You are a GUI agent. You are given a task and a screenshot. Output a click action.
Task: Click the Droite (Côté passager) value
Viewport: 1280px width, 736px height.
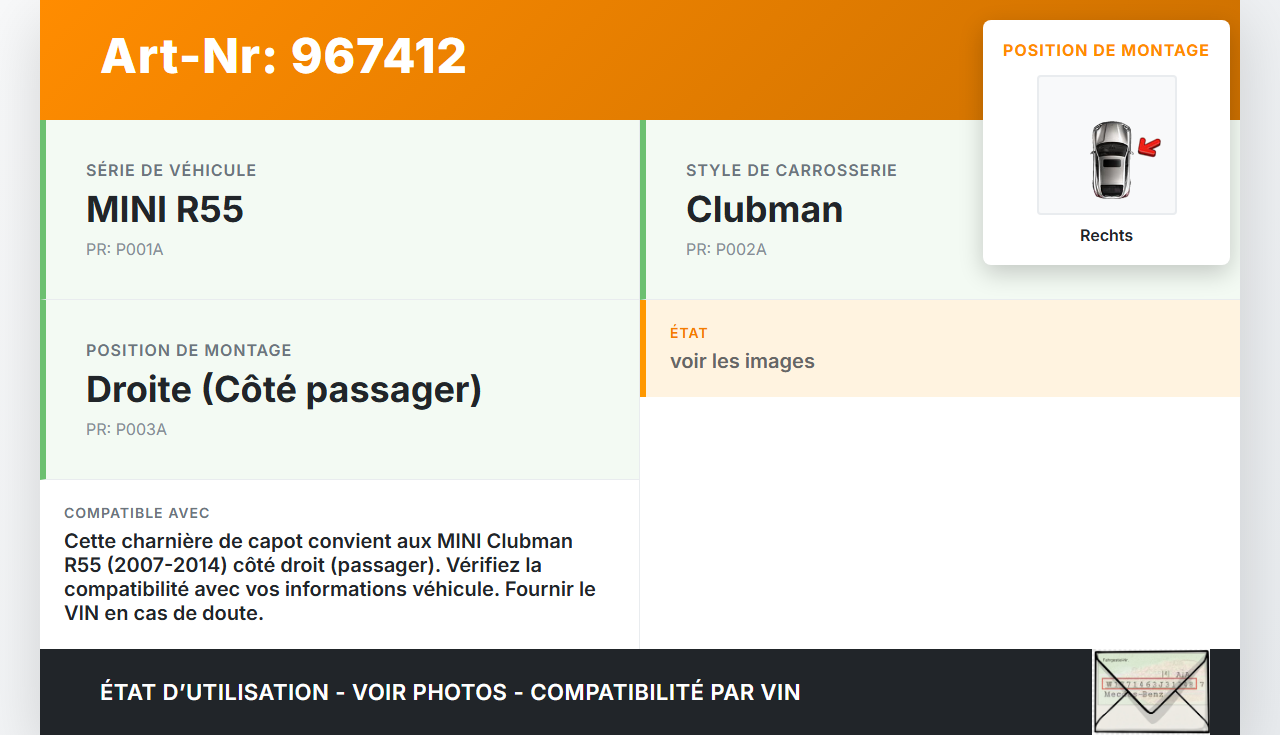(x=284, y=389)
